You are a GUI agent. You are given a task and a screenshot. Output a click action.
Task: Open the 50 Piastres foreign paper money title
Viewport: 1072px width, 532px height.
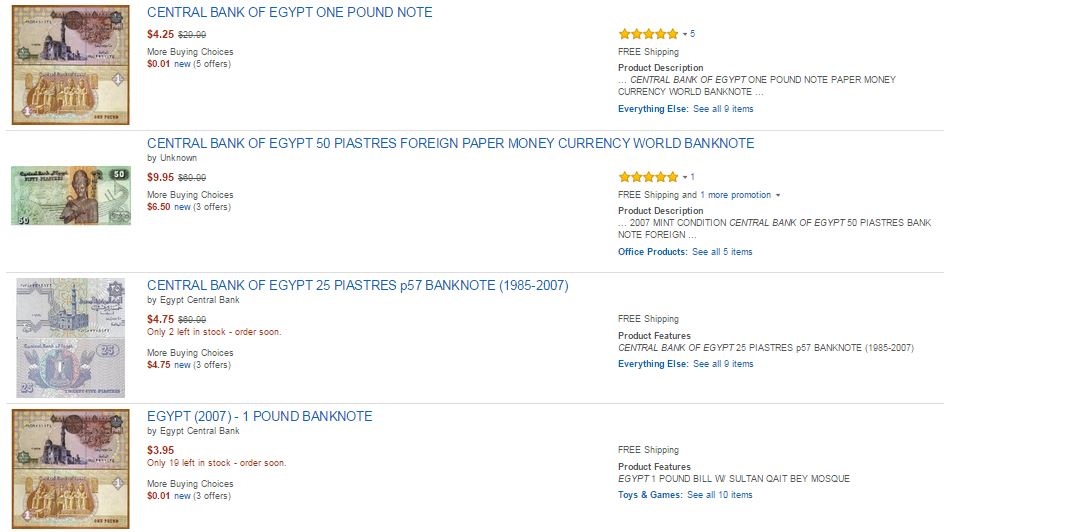(x=450, y=143)
